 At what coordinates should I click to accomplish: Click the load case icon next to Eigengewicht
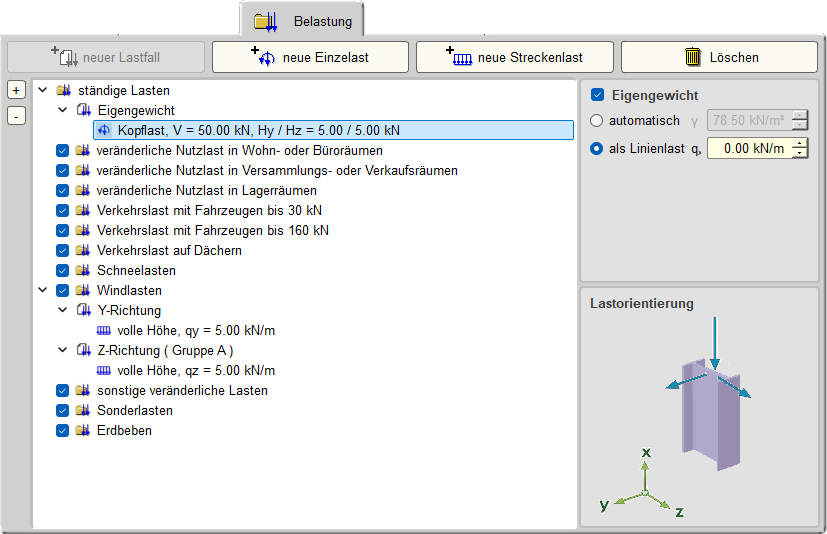click(x=83, y=110)
